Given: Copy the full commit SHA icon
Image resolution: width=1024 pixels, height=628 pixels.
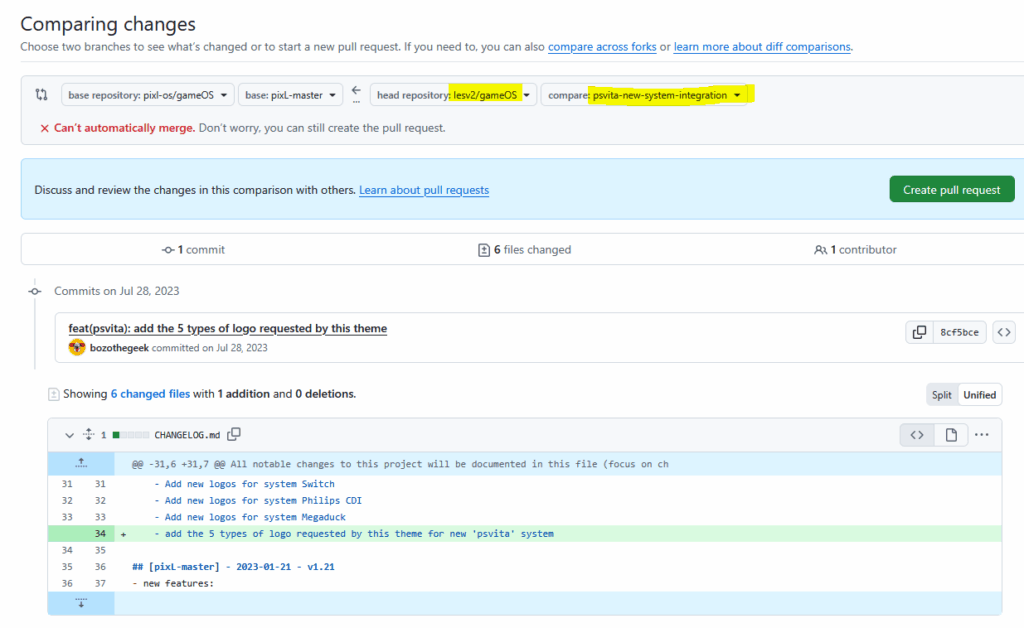Looking at the screenshot, I should coord(918,333).
